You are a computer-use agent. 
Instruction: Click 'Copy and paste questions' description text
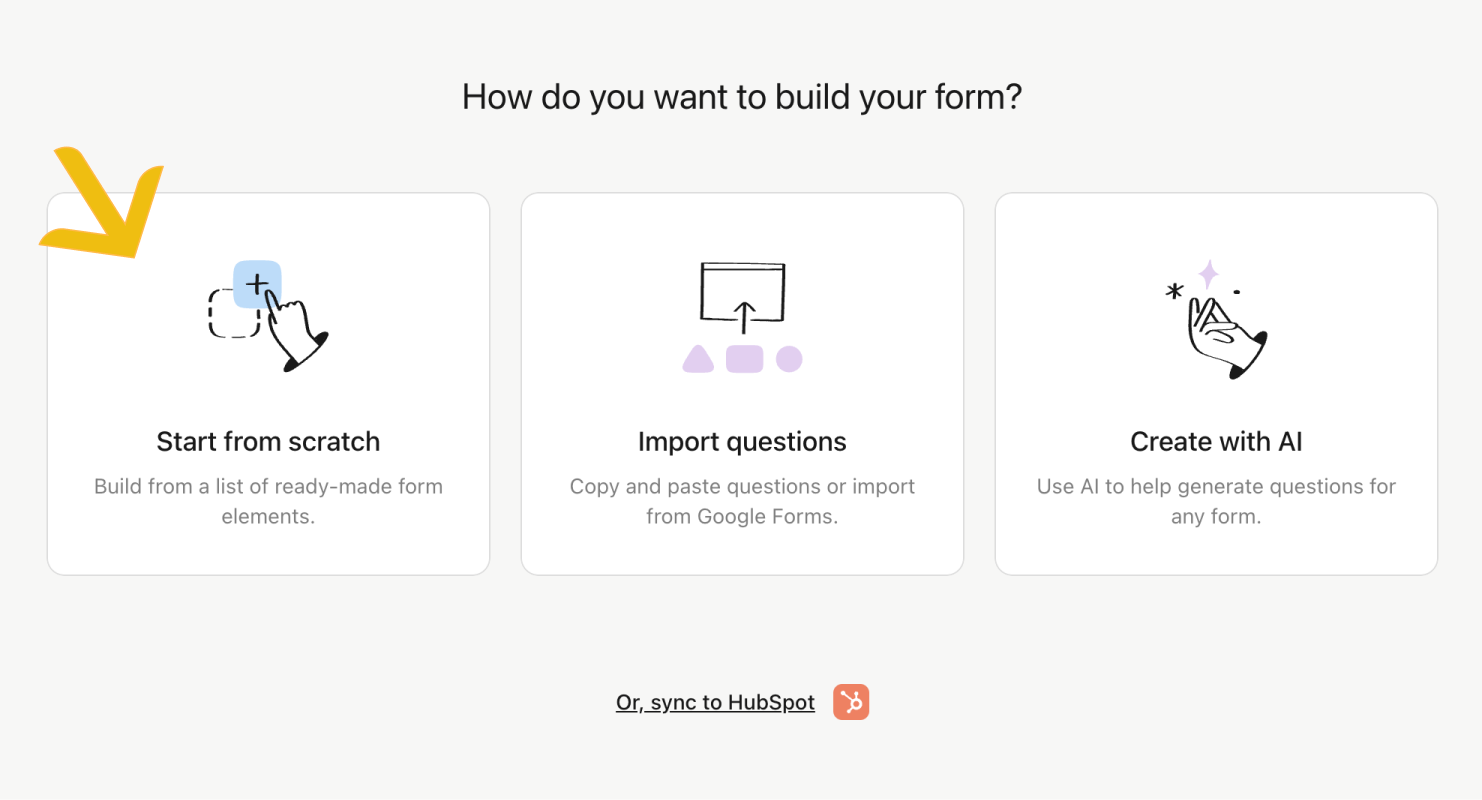tap(742, 502)
